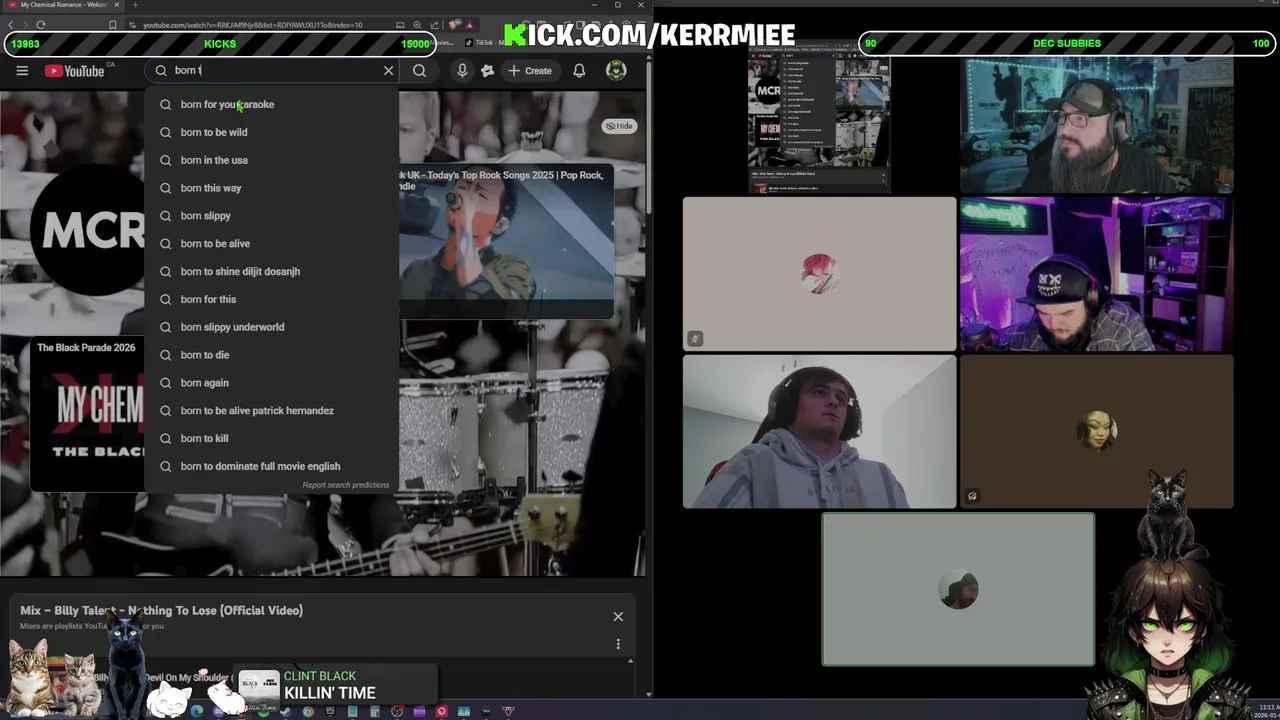Choose suggestion 'born to be wild'
The height and width of the screenshot is (720, 1280).
point(272,132)
